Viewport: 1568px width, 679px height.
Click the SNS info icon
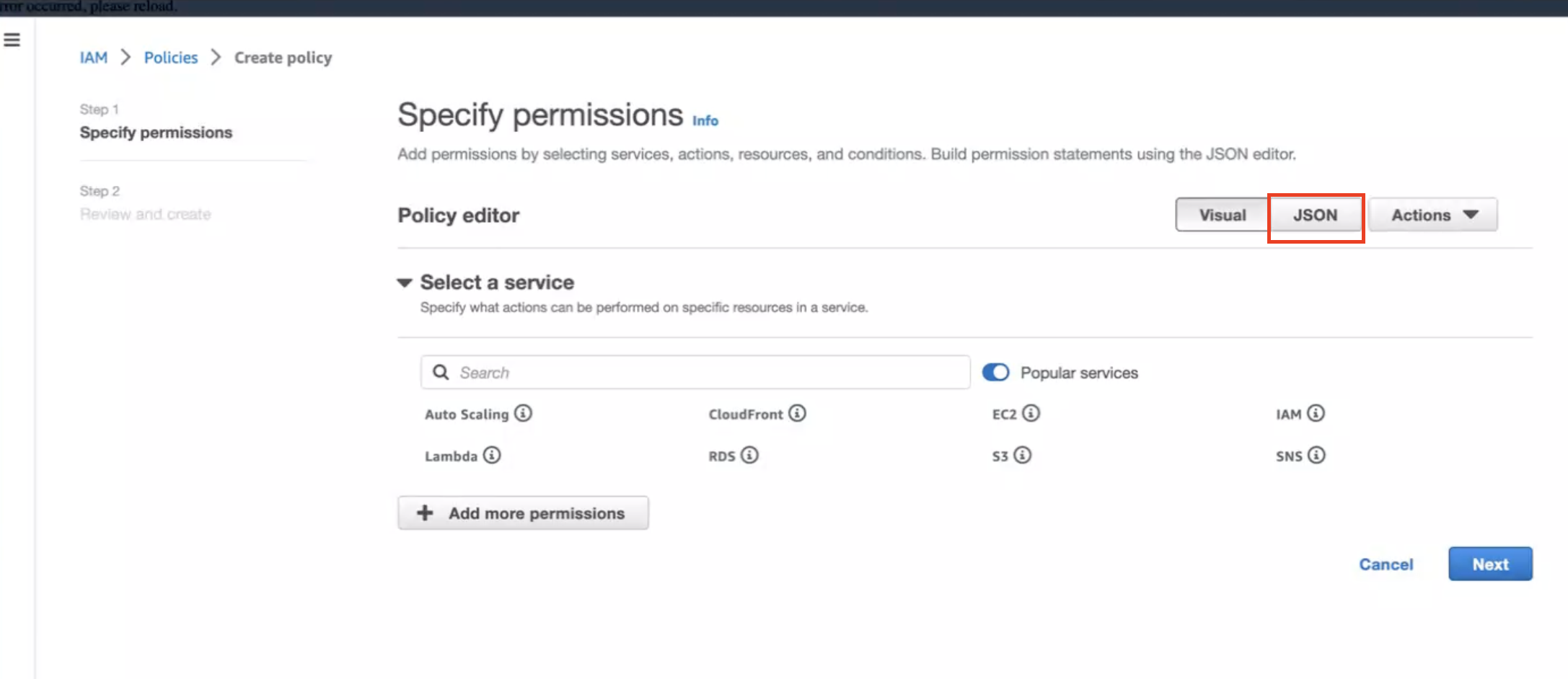pos(1318,456)
